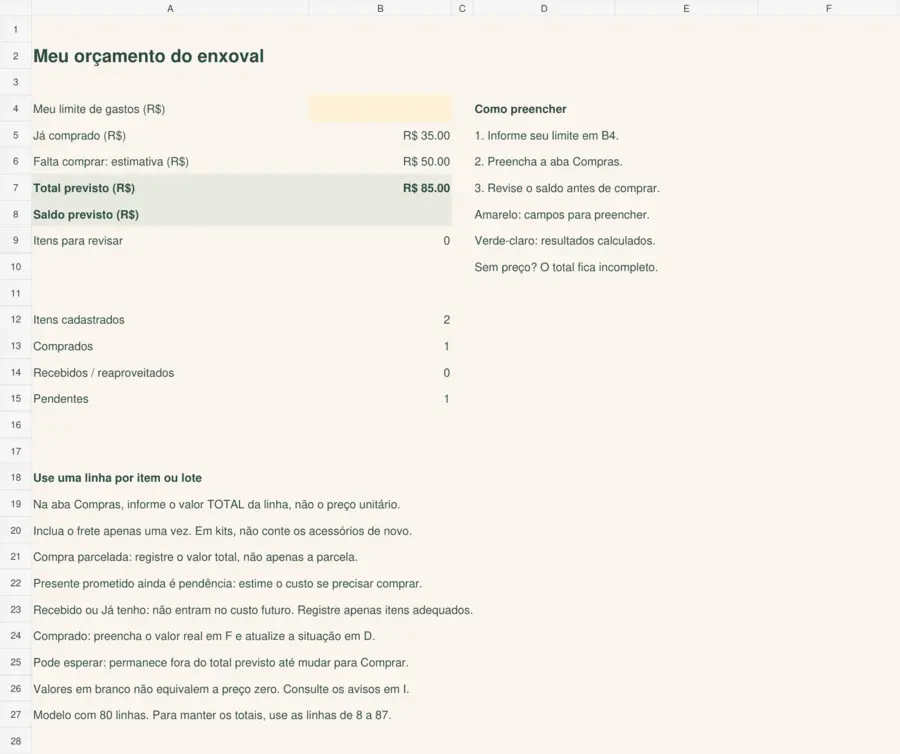Select 'Amarelo: campos para preencher.' note
This screenshot has height=754, width=900.
562,215
